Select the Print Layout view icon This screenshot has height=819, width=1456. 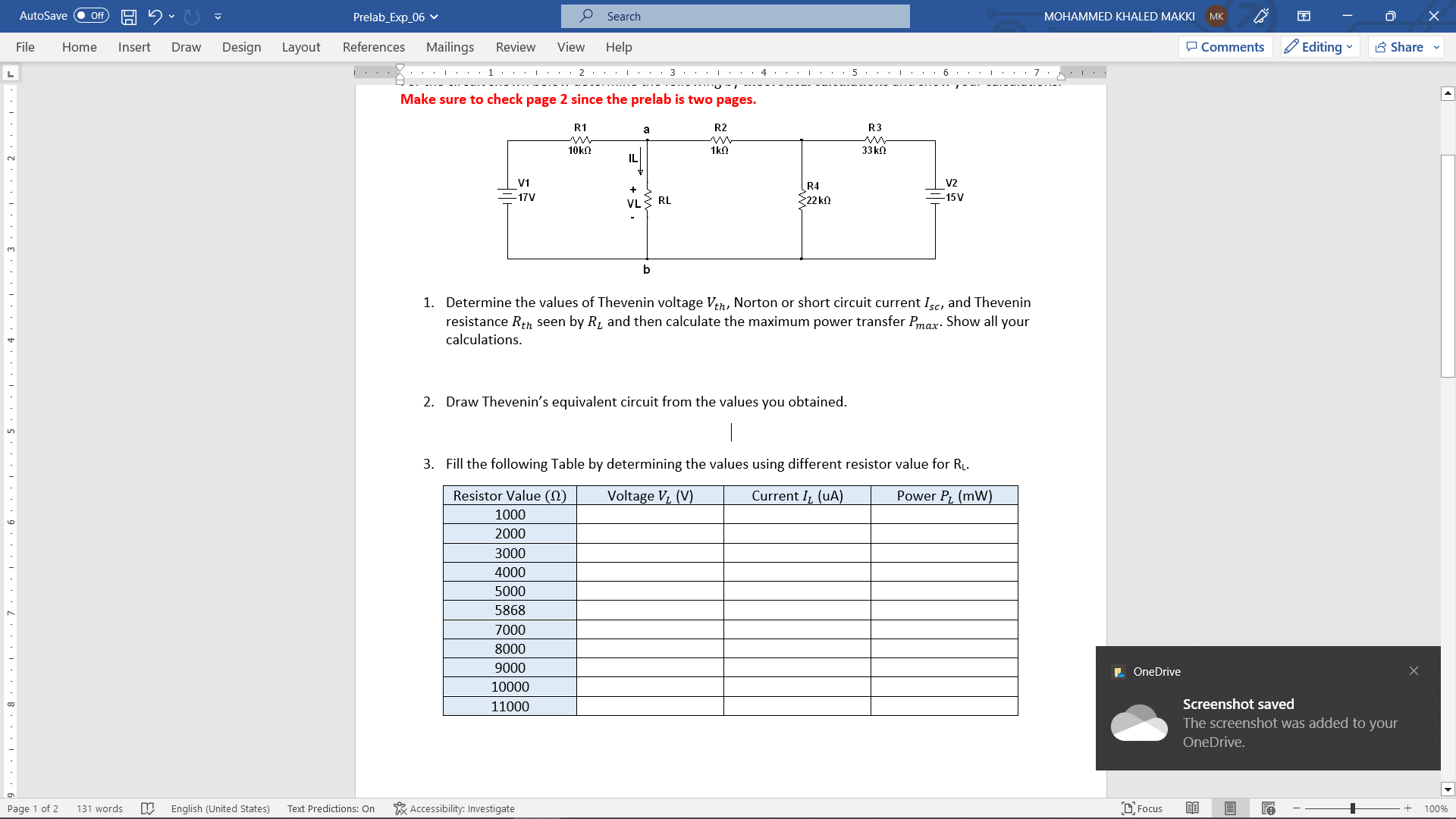point(1230,808)
